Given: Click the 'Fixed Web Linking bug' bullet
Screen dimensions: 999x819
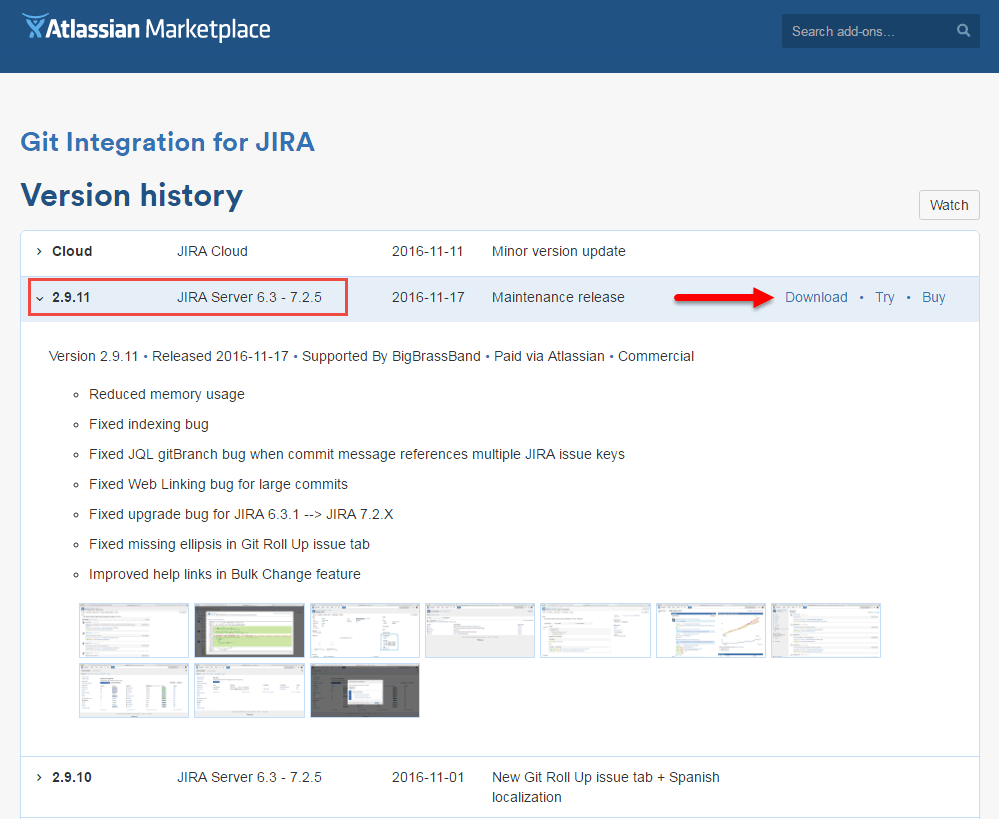Looking at the screenshot, I should click(x=219, y=484).
